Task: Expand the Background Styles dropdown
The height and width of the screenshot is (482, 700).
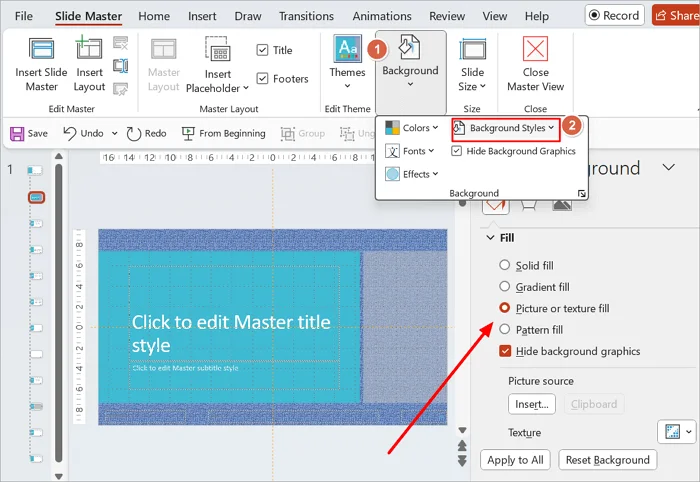Action: tap(505, 128)
